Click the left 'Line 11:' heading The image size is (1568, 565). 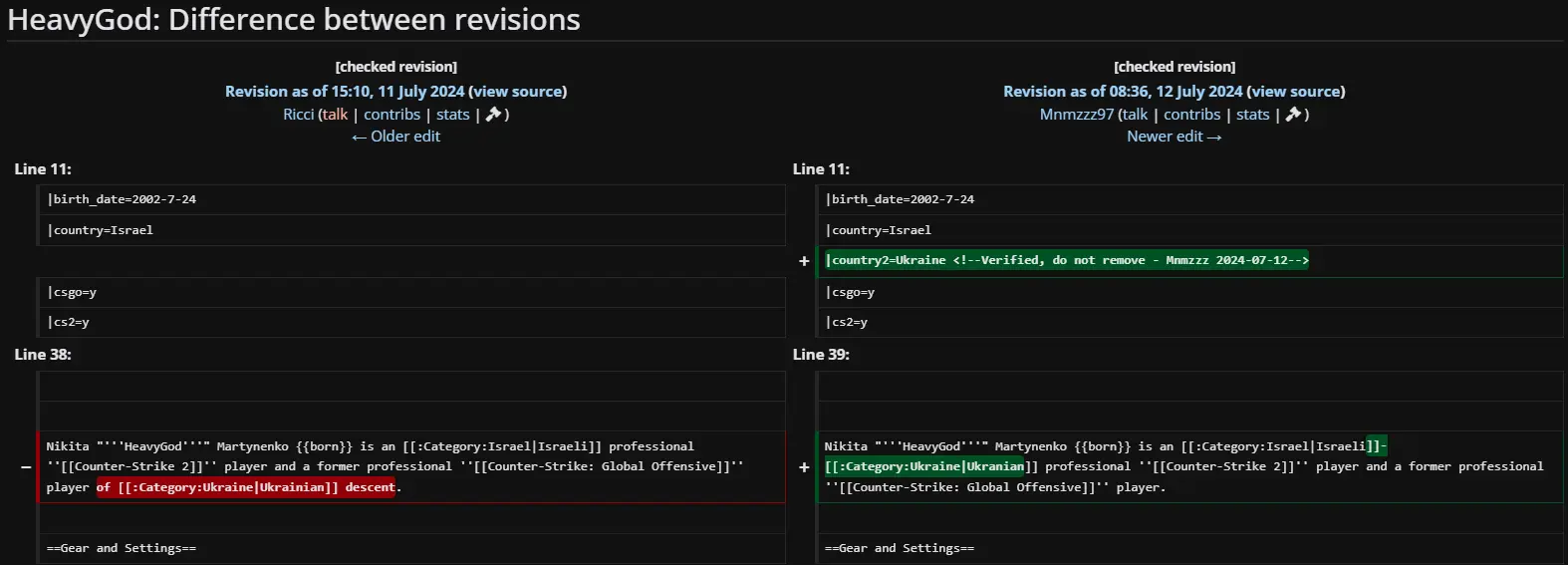43,168
